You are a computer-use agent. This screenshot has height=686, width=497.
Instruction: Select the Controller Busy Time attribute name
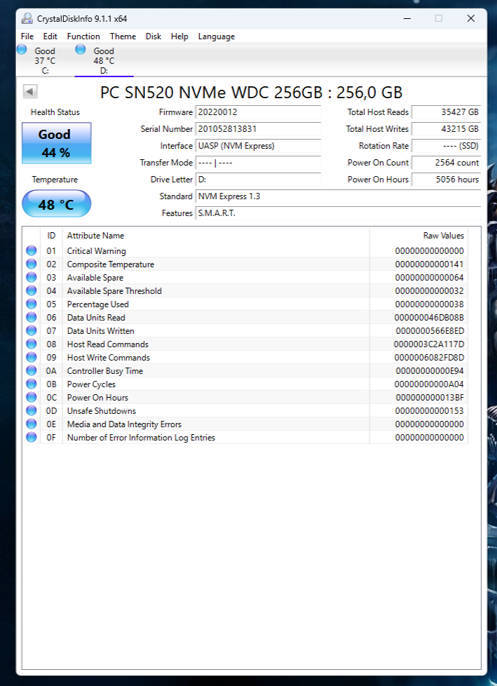click(x=105, y=371)
